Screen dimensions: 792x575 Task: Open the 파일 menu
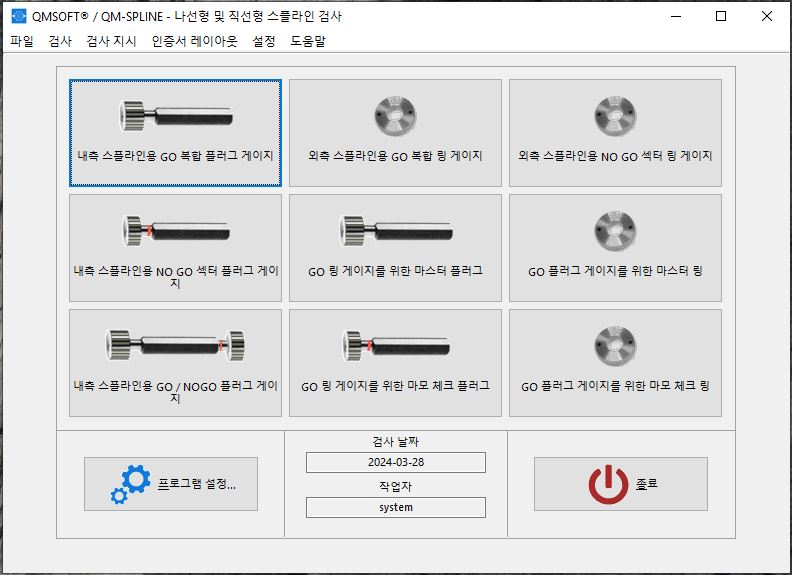point(22,41)
